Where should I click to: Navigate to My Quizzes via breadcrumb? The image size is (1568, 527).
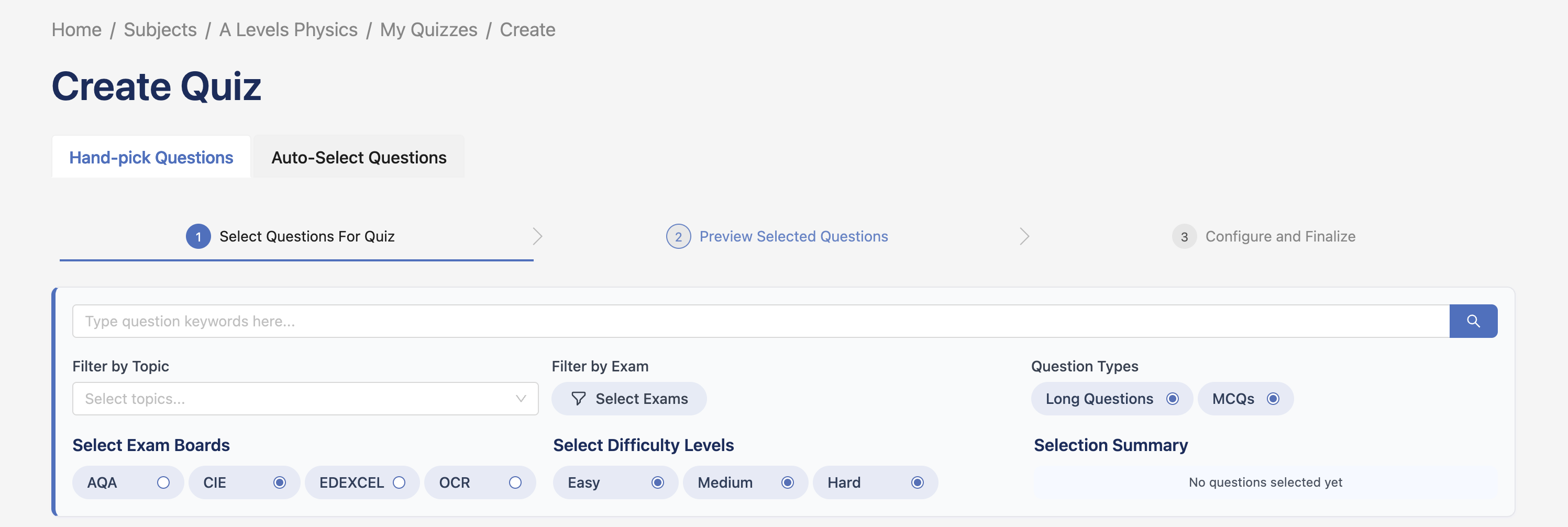428,29
